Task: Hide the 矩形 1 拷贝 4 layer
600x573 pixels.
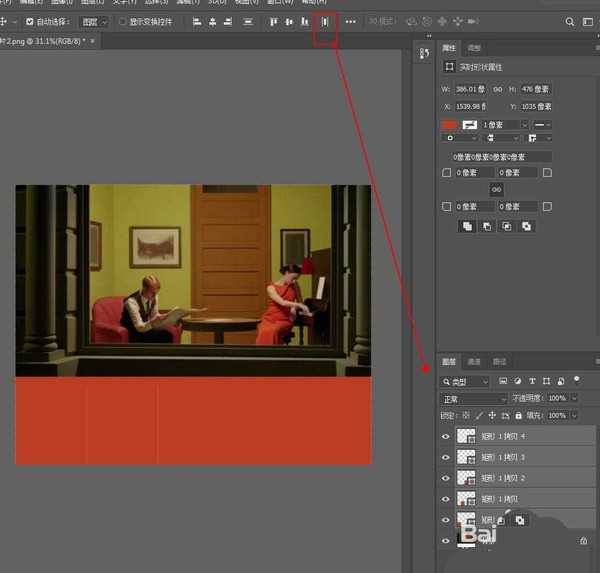Action: [446, 436]
